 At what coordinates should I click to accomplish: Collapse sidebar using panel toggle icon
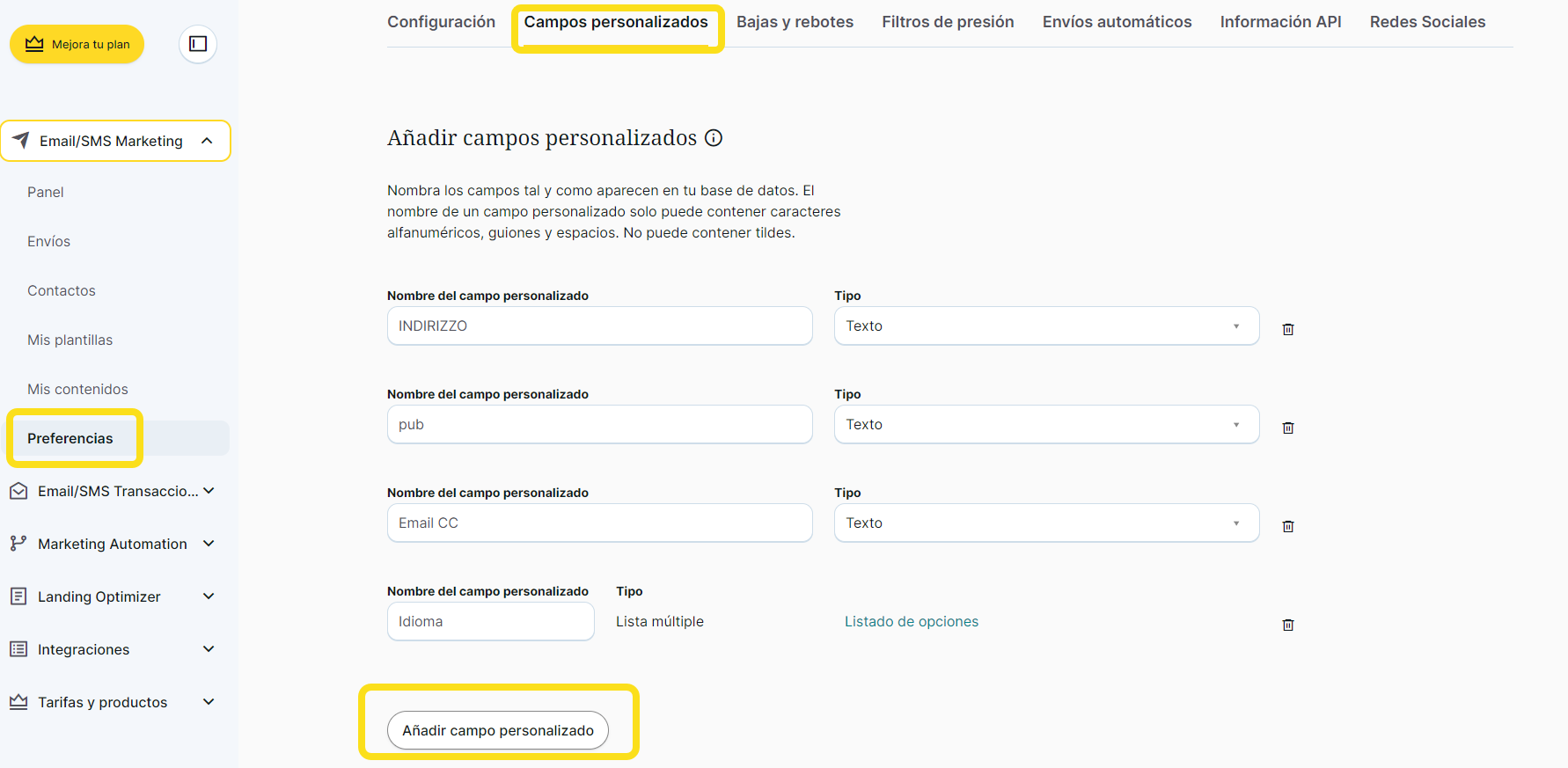[x=198, y=44]
